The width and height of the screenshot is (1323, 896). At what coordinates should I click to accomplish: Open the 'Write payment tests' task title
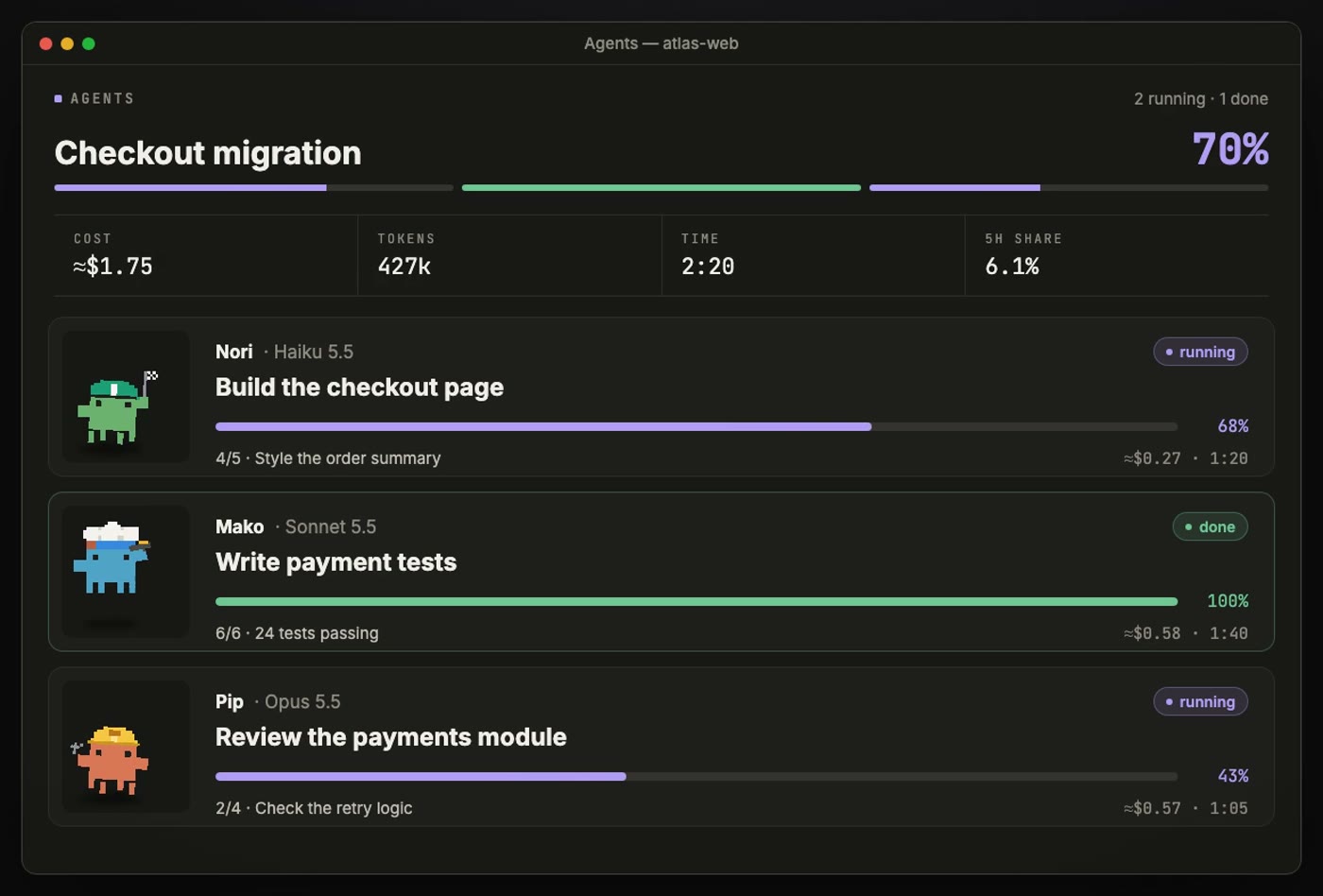335,562
